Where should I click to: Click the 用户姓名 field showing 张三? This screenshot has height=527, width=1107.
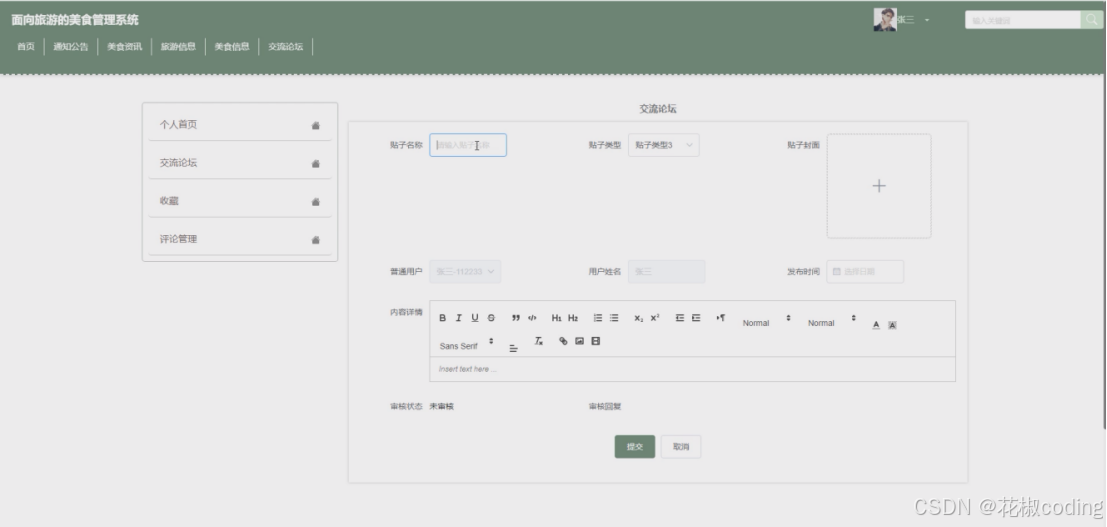[x=666, y=271]
